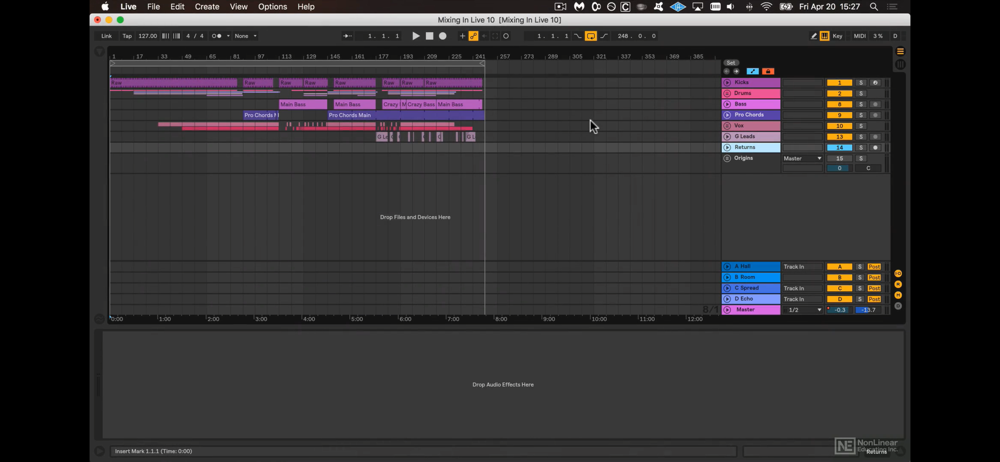Image resolution: width=1000 pixels, height=462 pixels.
Task: Arm the Arrangement Record button
Action: click(443, 36)
